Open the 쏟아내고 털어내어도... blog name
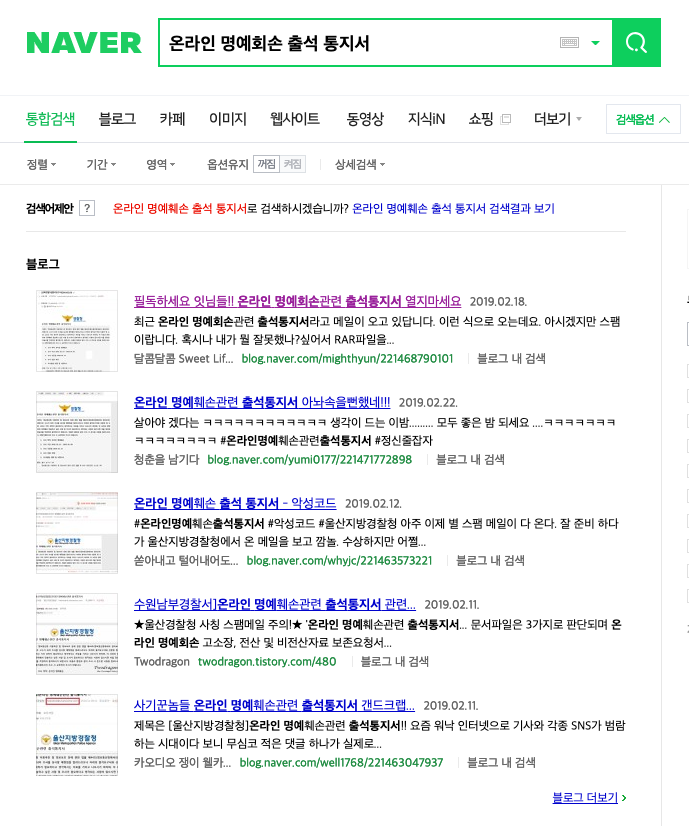The image size is (689, 826). tap(186, 561)
